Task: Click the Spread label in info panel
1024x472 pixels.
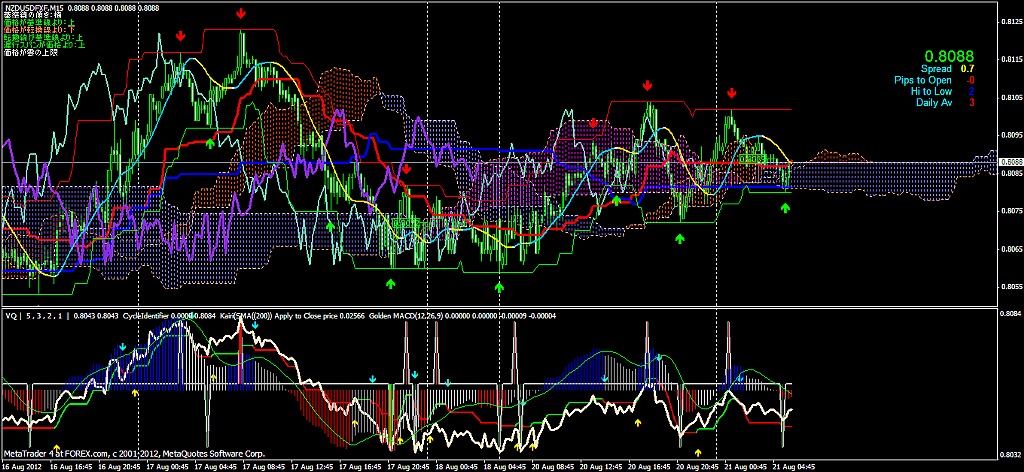Action: tap(937, 69)
